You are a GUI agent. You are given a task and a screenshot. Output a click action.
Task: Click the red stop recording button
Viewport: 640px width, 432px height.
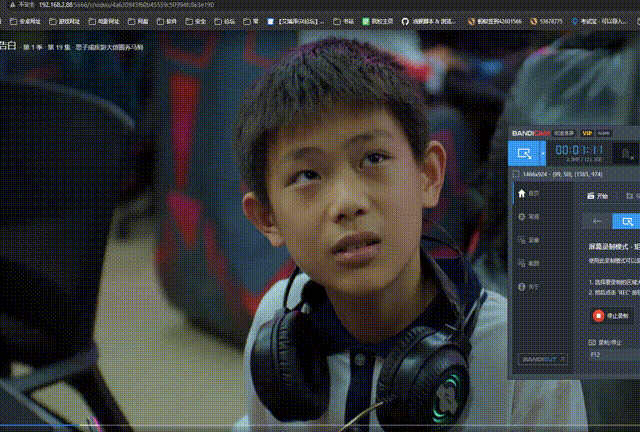(x=611, y=316)
